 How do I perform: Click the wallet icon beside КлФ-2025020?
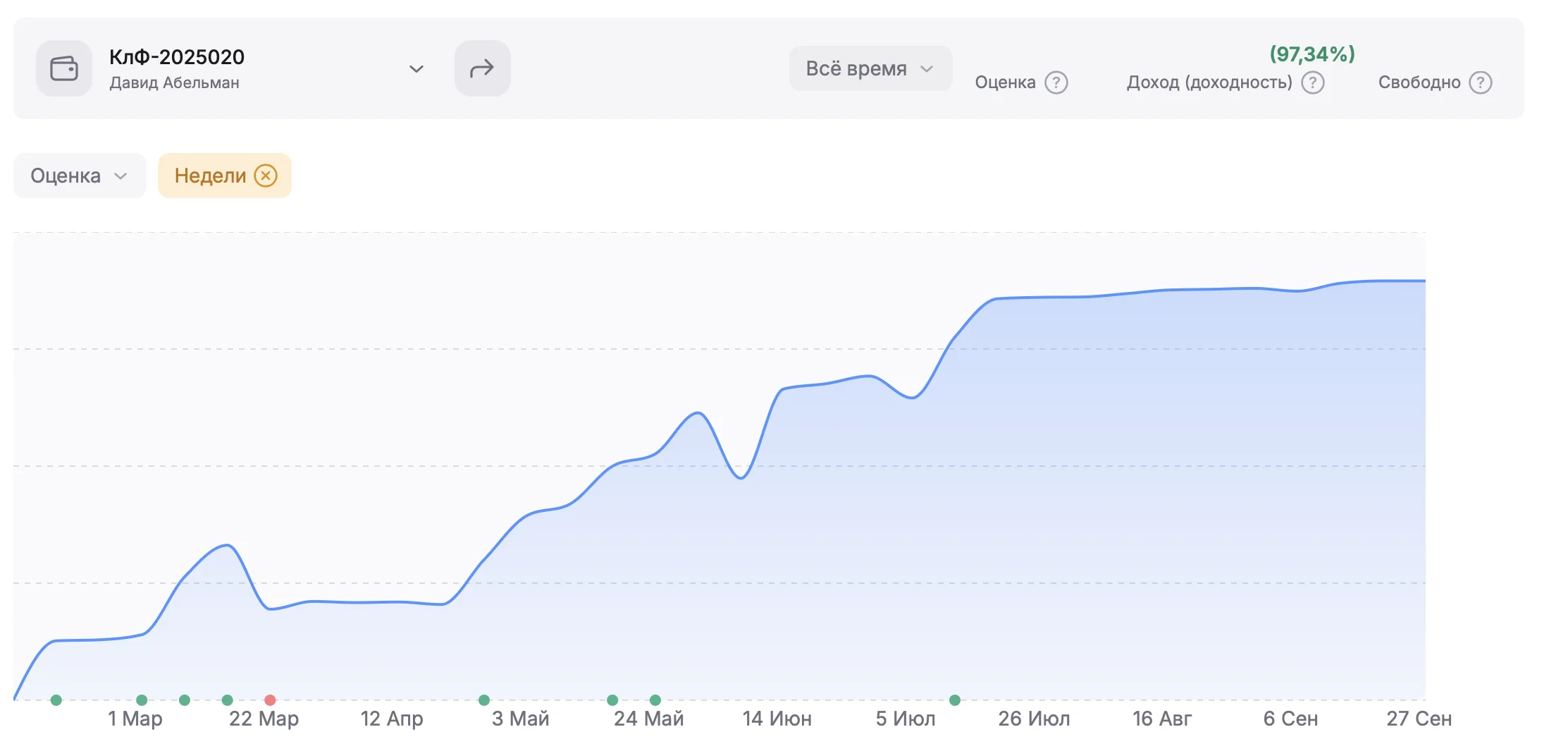(x=64, y=68)
